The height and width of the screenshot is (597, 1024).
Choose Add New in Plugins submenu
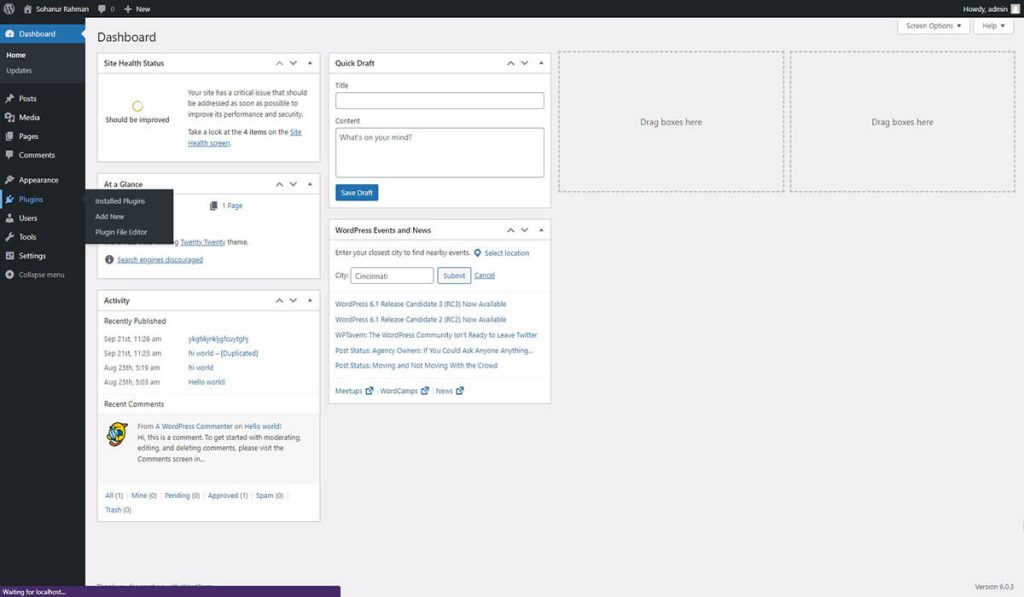110,217
